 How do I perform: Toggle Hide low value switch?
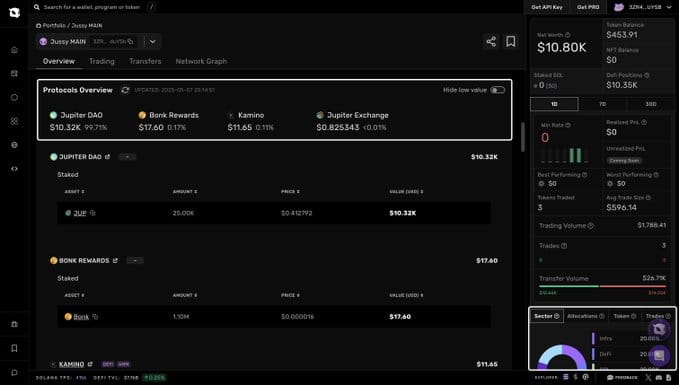click(x=498, y=90)
